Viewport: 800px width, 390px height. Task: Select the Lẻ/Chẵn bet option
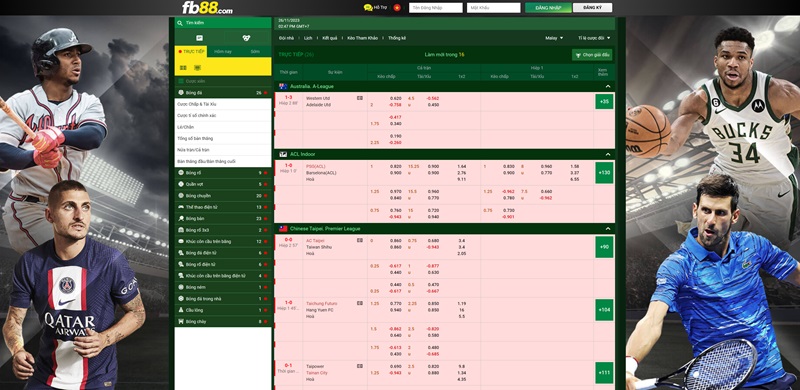point(223,127)
